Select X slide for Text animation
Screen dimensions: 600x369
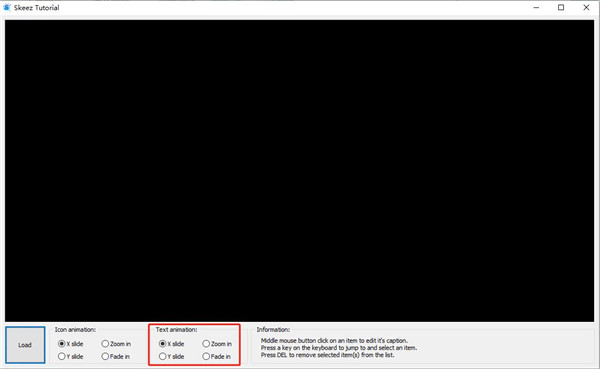171,344
